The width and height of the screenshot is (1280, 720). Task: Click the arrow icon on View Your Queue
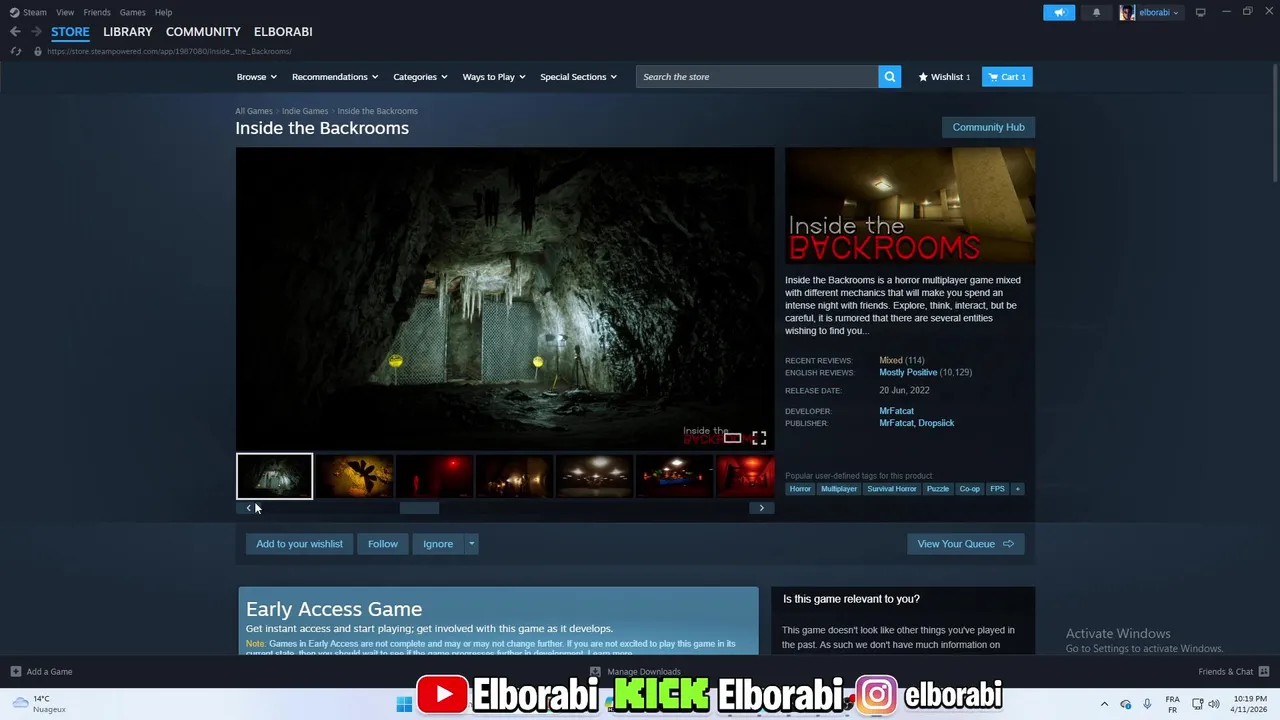click(x=1008, y=544)
